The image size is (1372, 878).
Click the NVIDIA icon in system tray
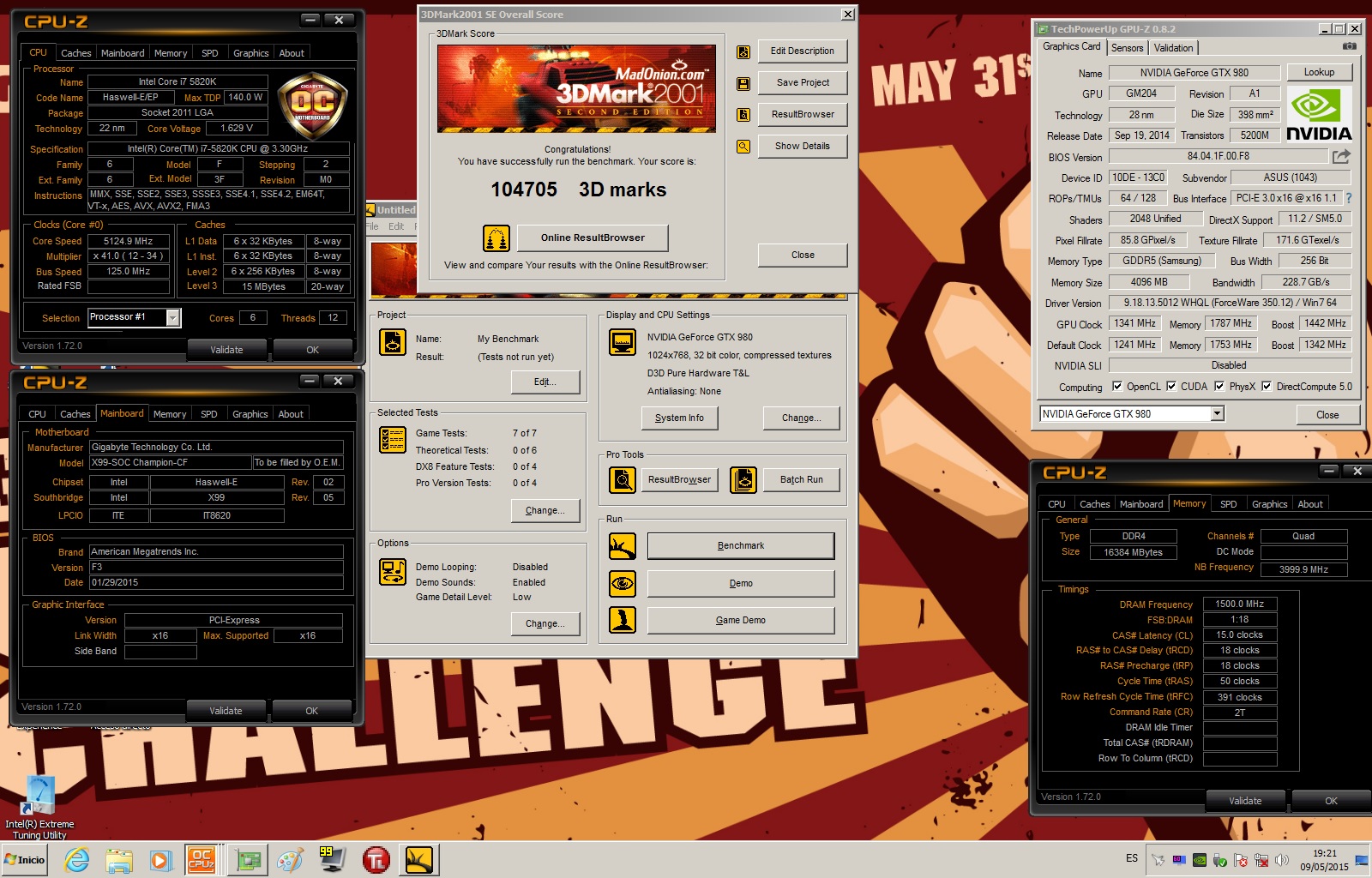coord(1200,860)
